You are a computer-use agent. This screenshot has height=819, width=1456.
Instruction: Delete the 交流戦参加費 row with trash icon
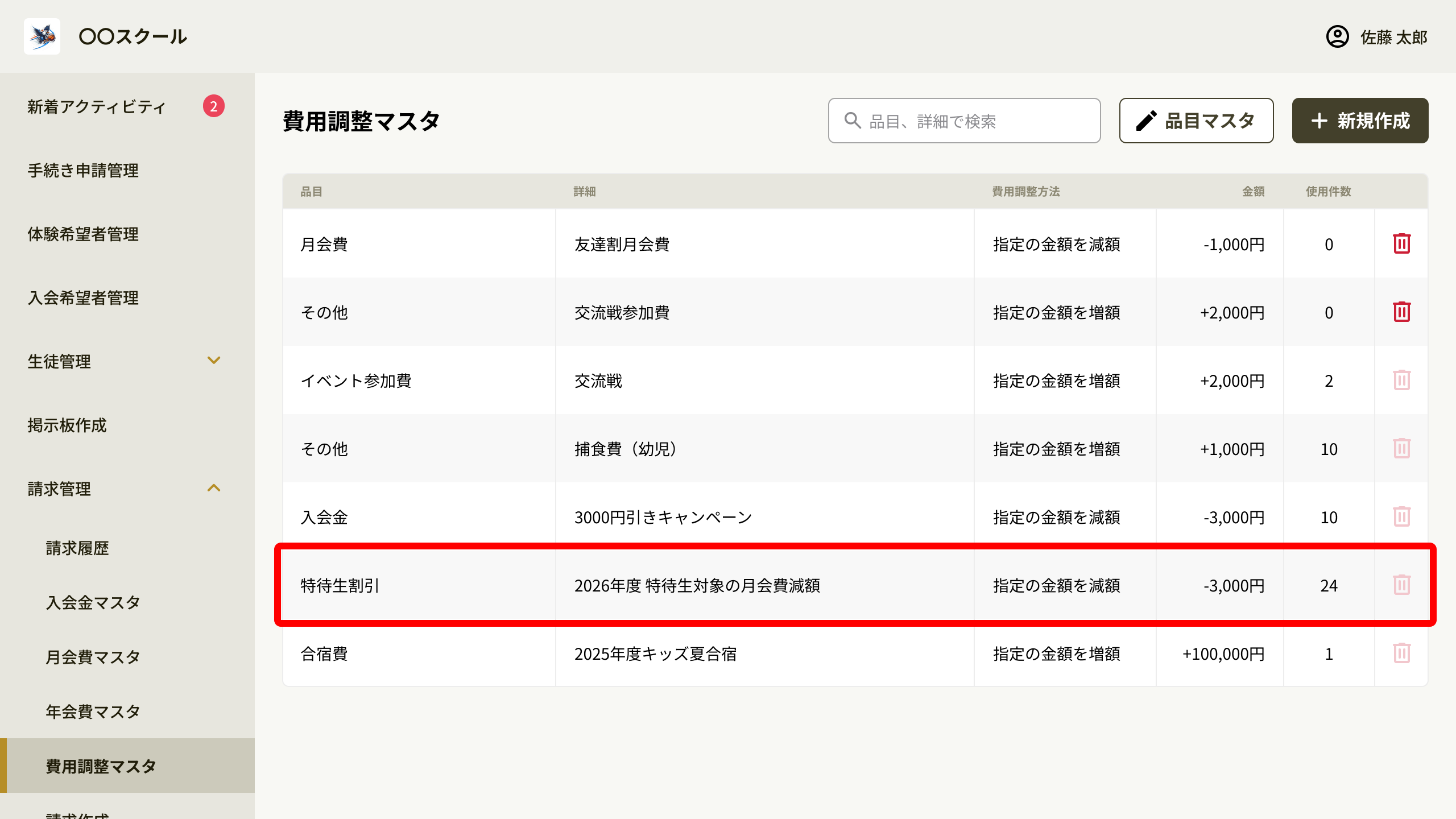tap(1401, 312)
